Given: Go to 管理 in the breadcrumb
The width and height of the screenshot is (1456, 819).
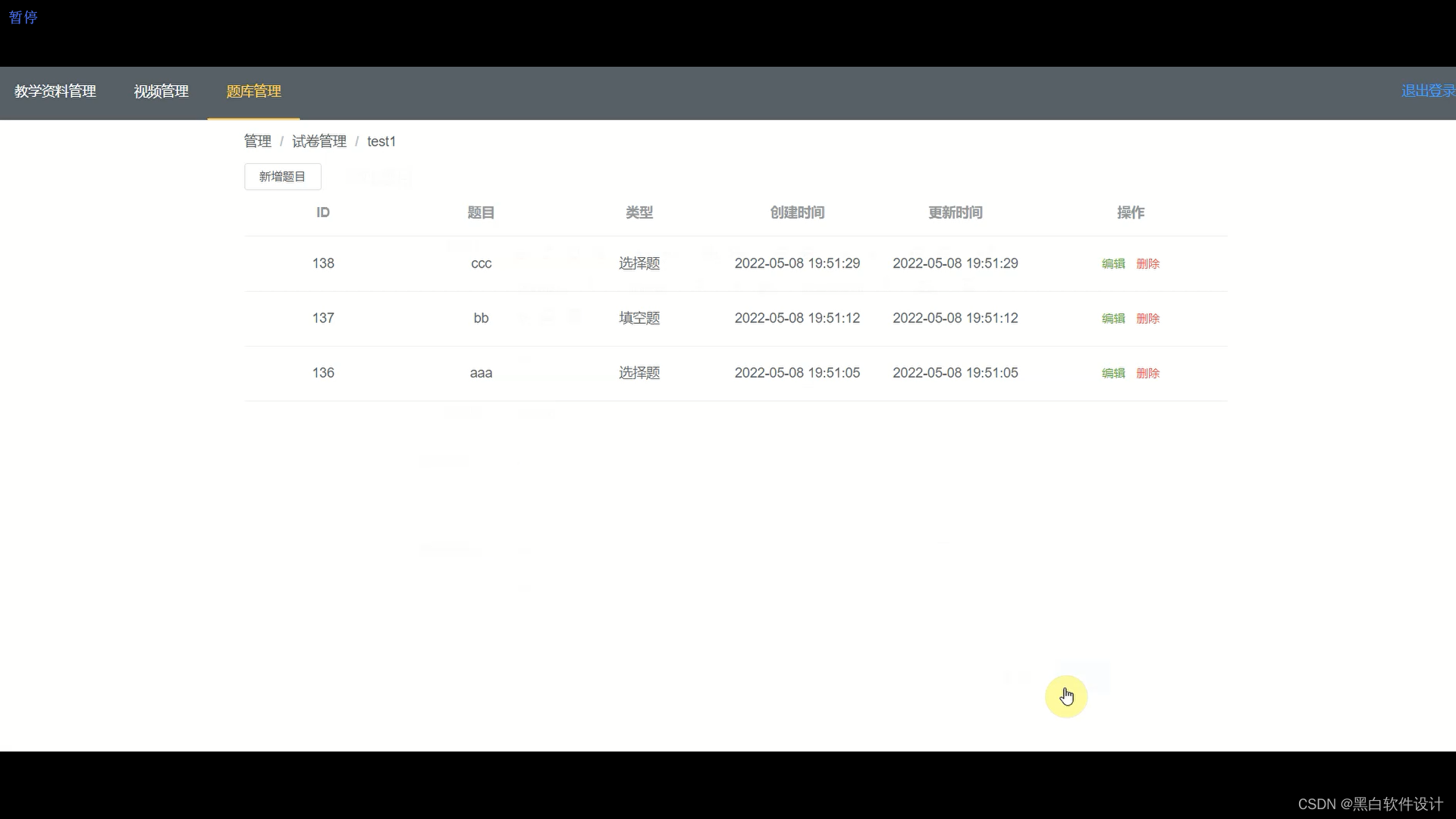Looking at the screenshot, I should coord(258,141).
